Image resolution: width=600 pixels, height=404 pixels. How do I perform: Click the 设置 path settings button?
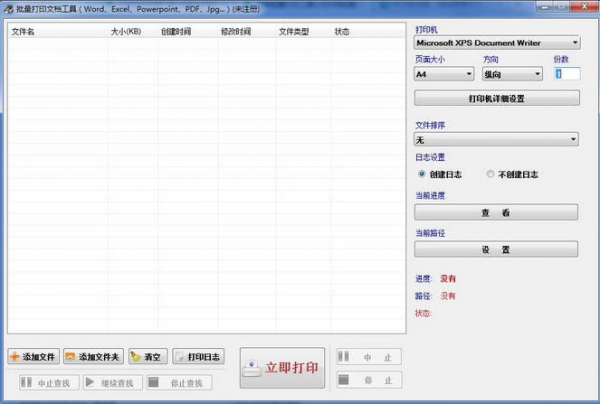pyautogui.click(x=496, y=249)
